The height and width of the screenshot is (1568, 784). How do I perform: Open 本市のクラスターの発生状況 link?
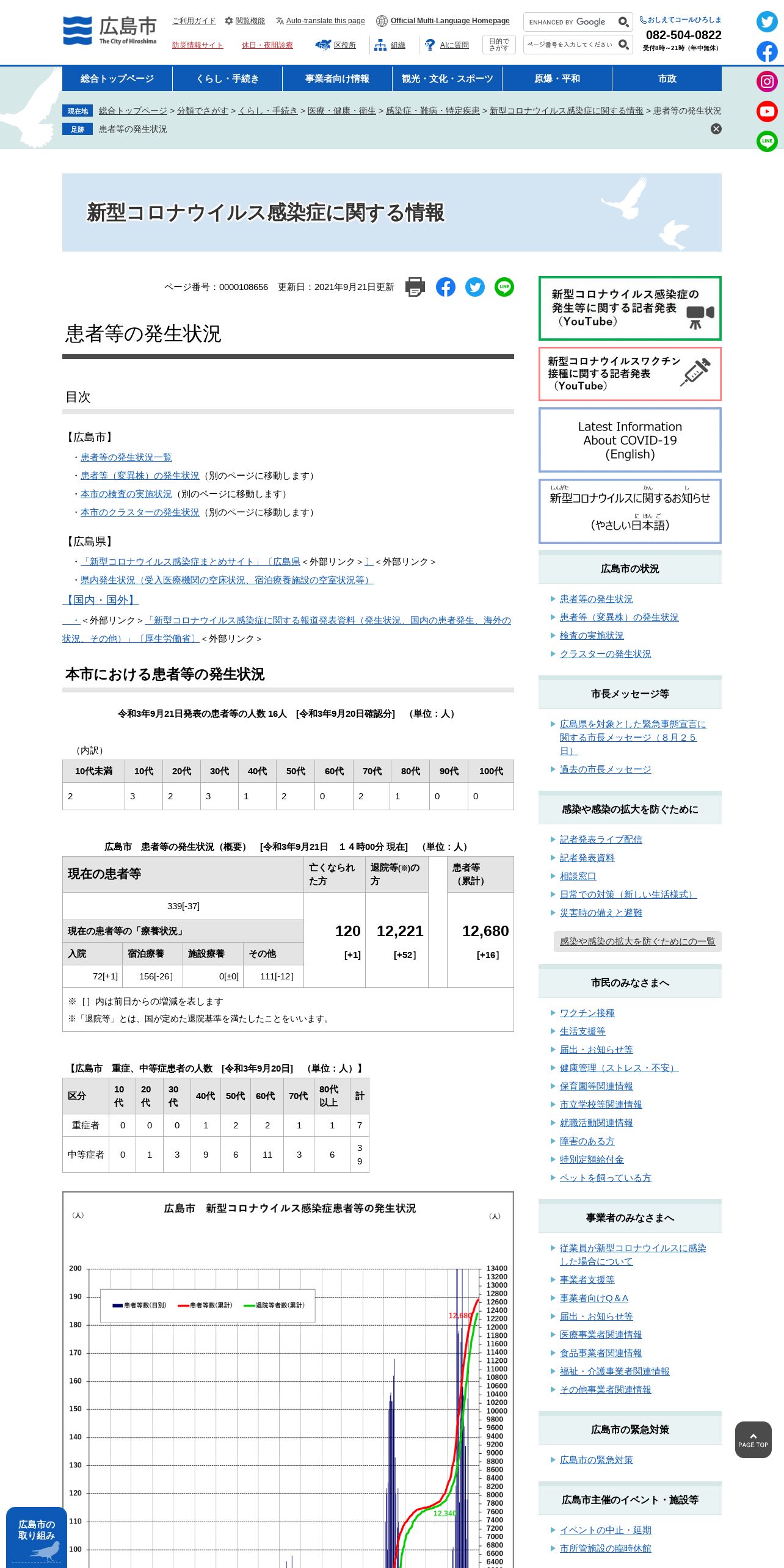coord(140,512)
